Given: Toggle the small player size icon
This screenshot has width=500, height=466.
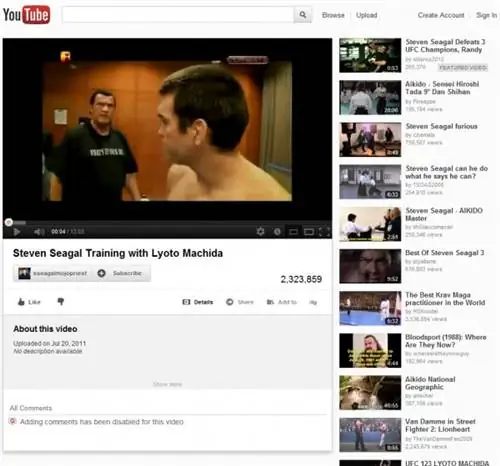Looking at the screenshot, I should tap(293, 231).
